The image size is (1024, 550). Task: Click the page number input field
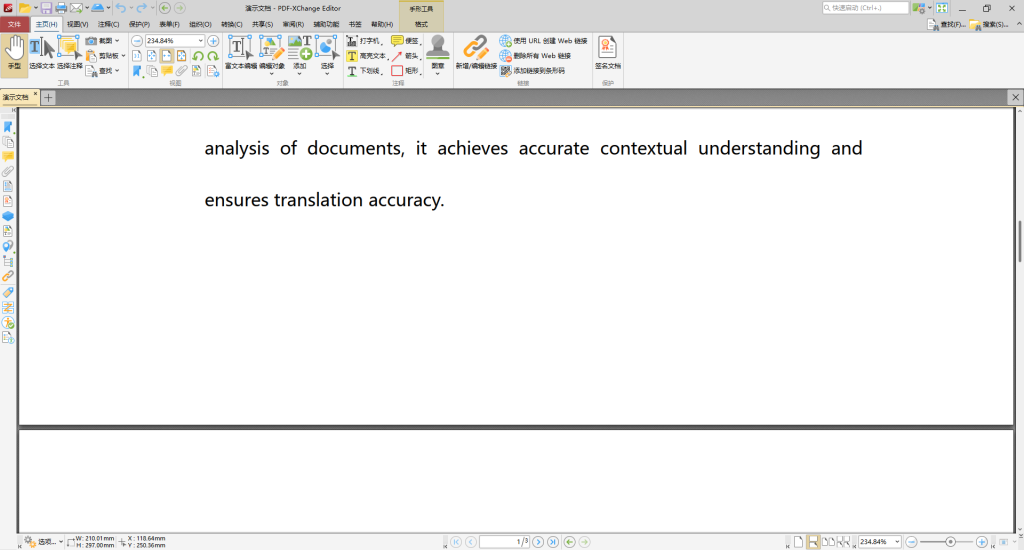click(504, 541)
